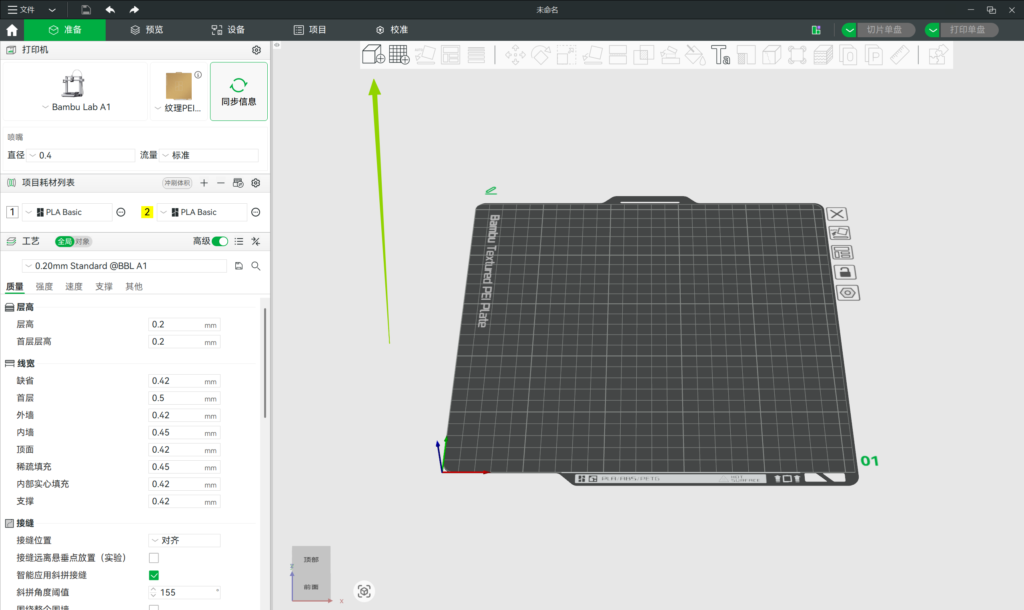Switch to the 预览 preview tab

click(144, 30)
